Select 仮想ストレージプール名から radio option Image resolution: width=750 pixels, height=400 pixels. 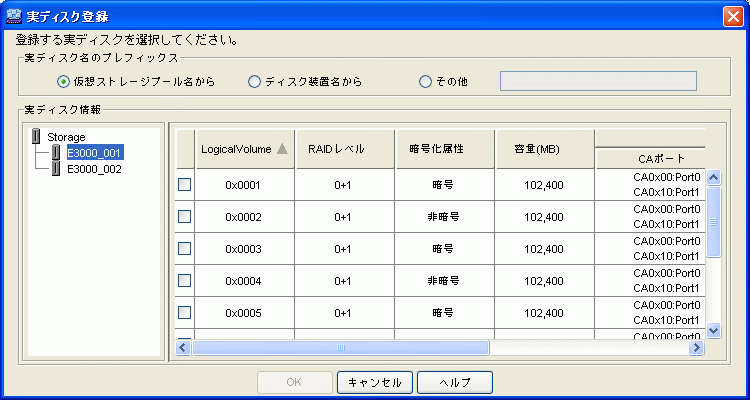point(63,82)
